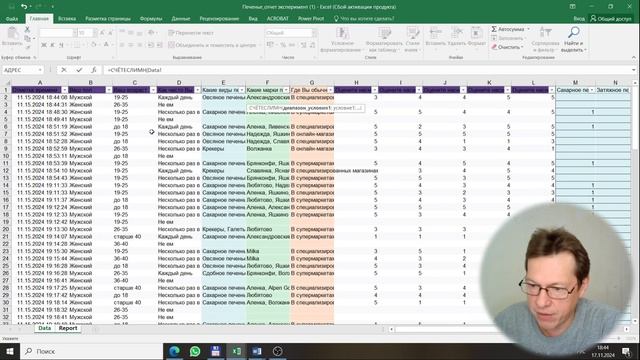The image size is (640, 360).
Task: Open the font size dropdown
Action: click(x=95, y=33)
